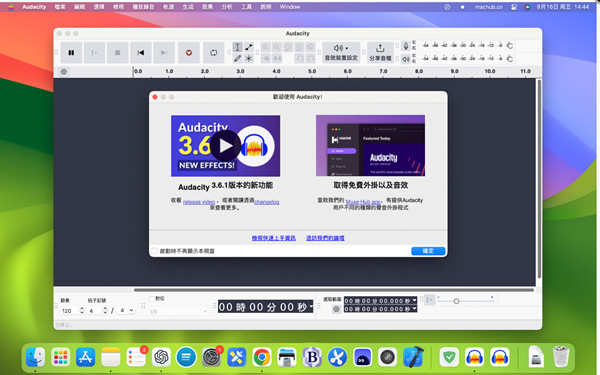This screenshot has width=600, height=375.
Task: Open the 音效裝置設定 audio setup dropdown
Action: pos(341,52)
